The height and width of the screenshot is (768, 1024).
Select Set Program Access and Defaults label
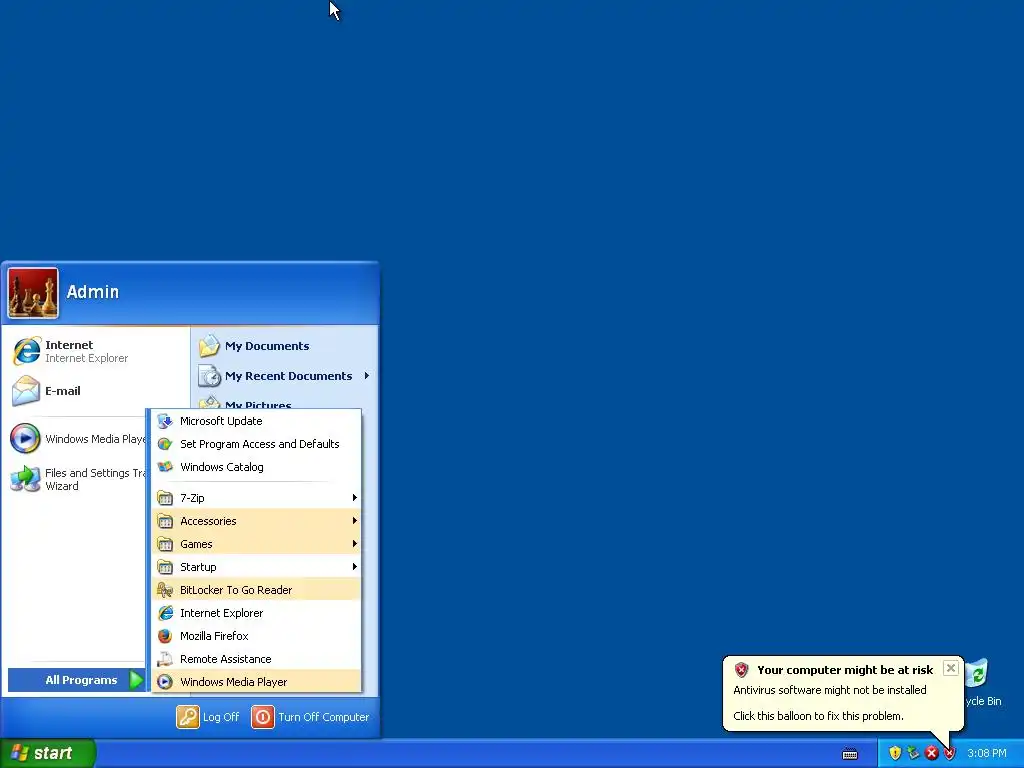pos(260,444)
